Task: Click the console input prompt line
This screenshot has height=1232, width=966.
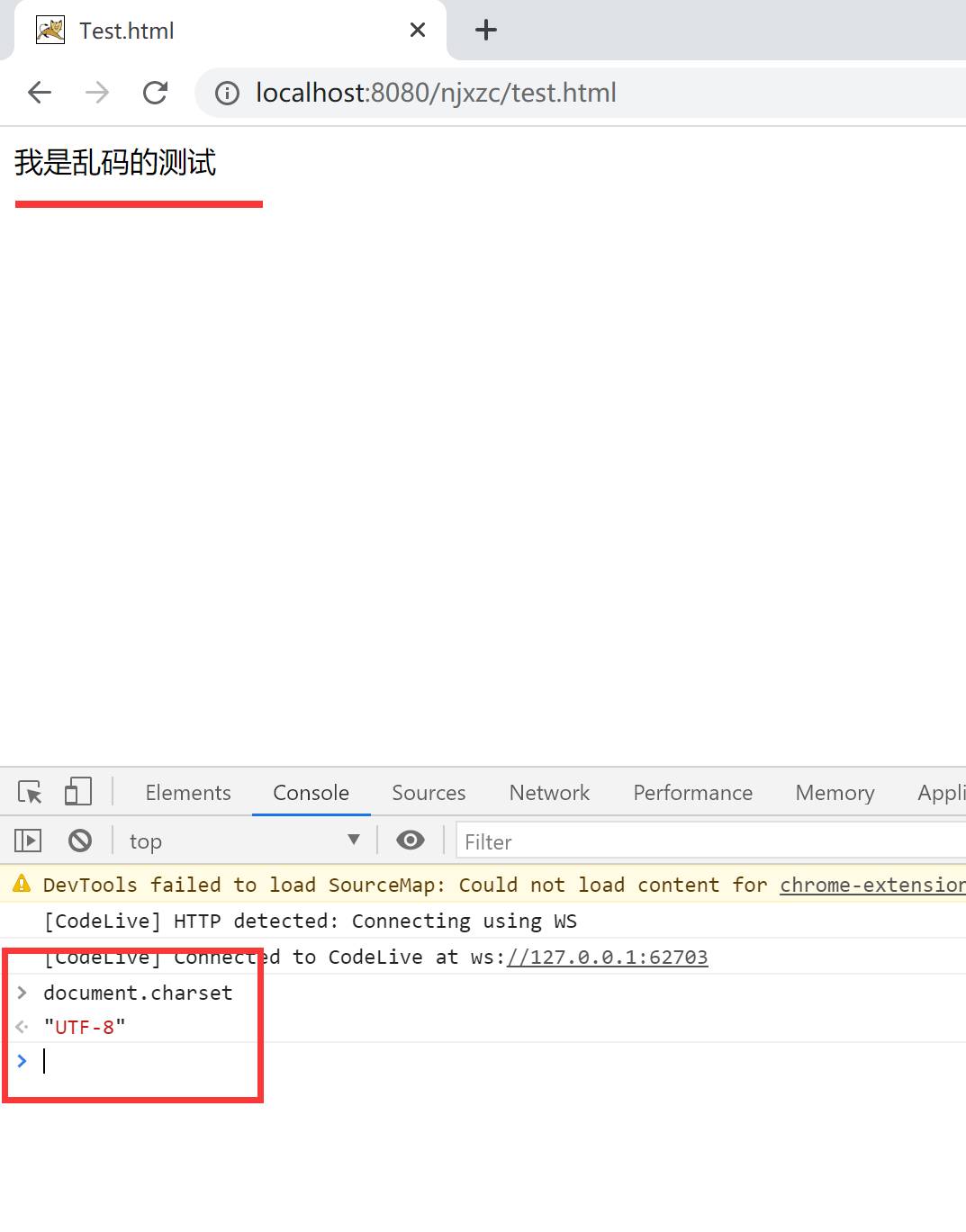Action: [x=483, y=1061]
